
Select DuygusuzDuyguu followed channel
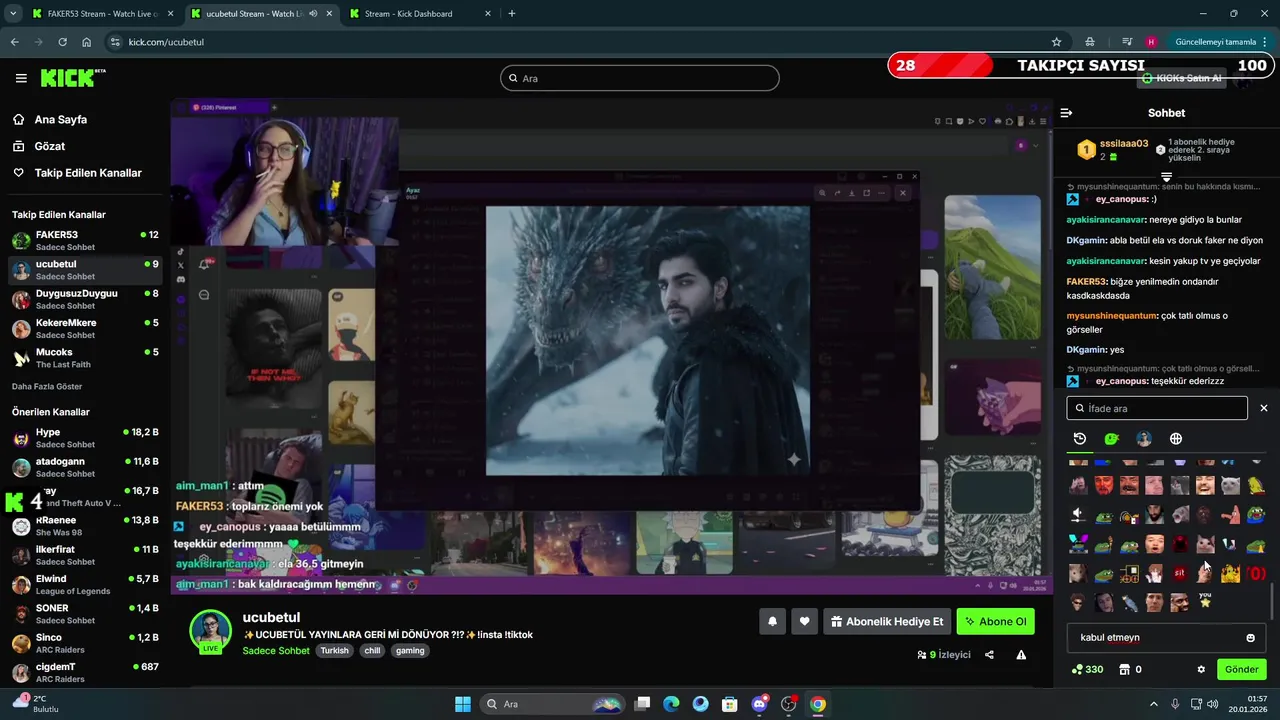pos(85,299)
